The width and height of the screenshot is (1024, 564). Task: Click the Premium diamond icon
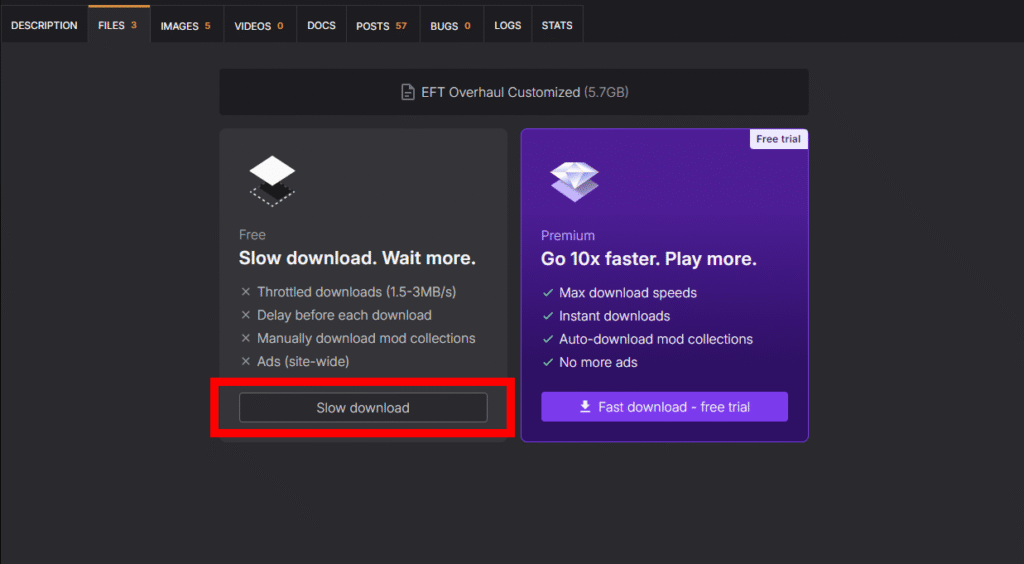[x=574, y=181]
